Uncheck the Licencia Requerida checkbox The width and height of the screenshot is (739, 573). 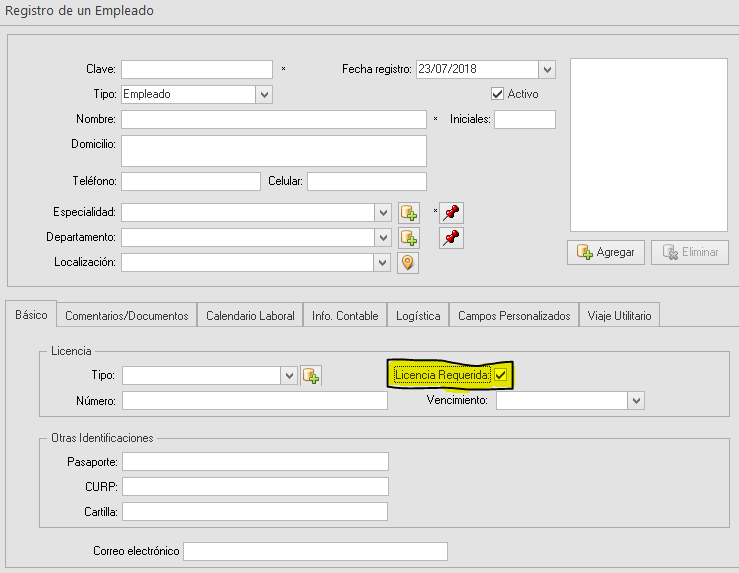coord(502,375)
